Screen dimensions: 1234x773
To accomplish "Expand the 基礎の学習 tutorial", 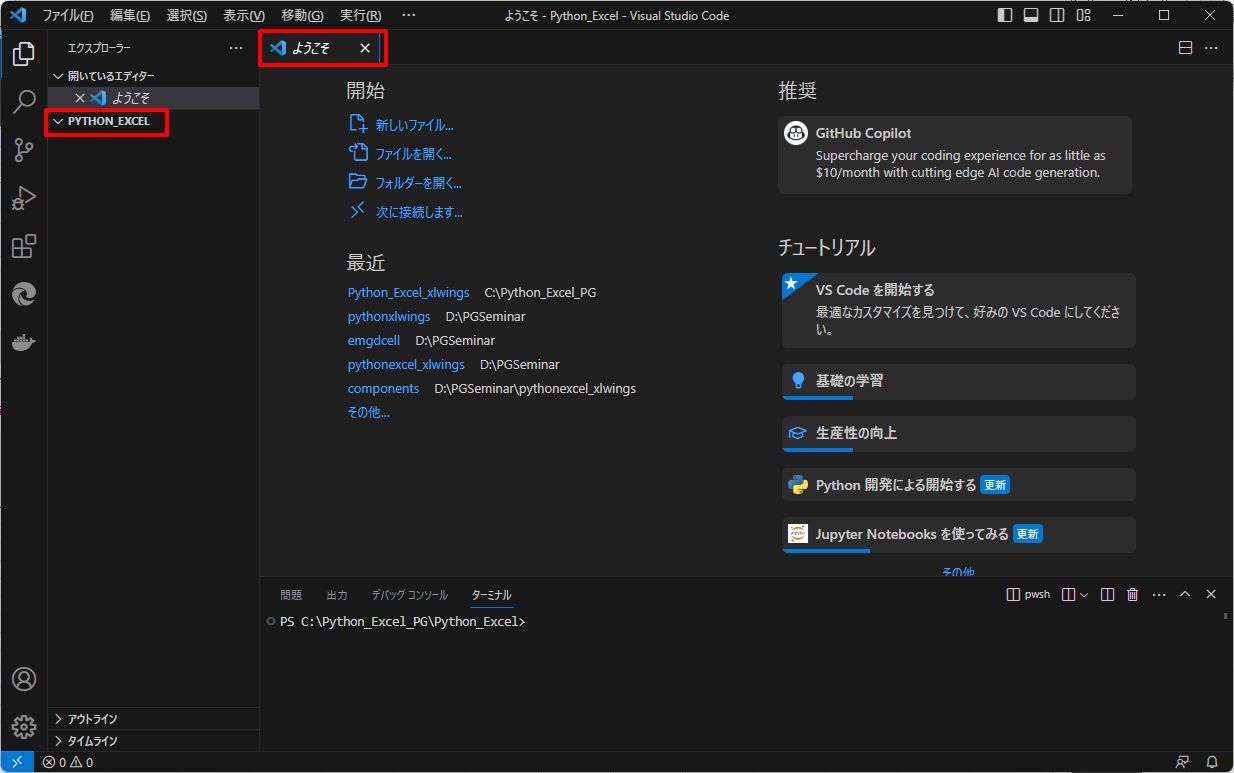I will (x=959, y=382).
